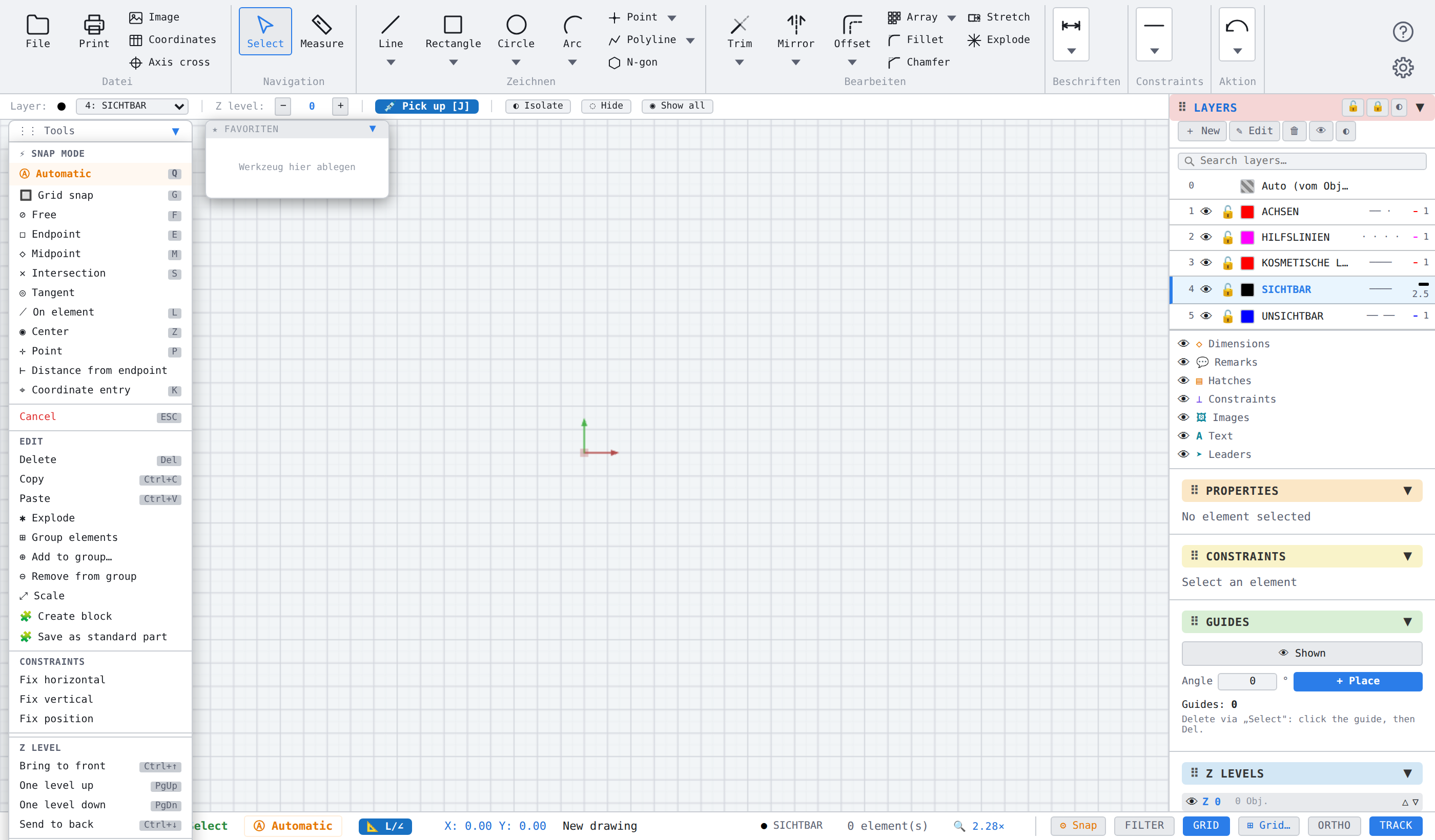Toggle visibility of ACHSEN layer
The image size is (1435, 840).
(x=1206, y=212)
